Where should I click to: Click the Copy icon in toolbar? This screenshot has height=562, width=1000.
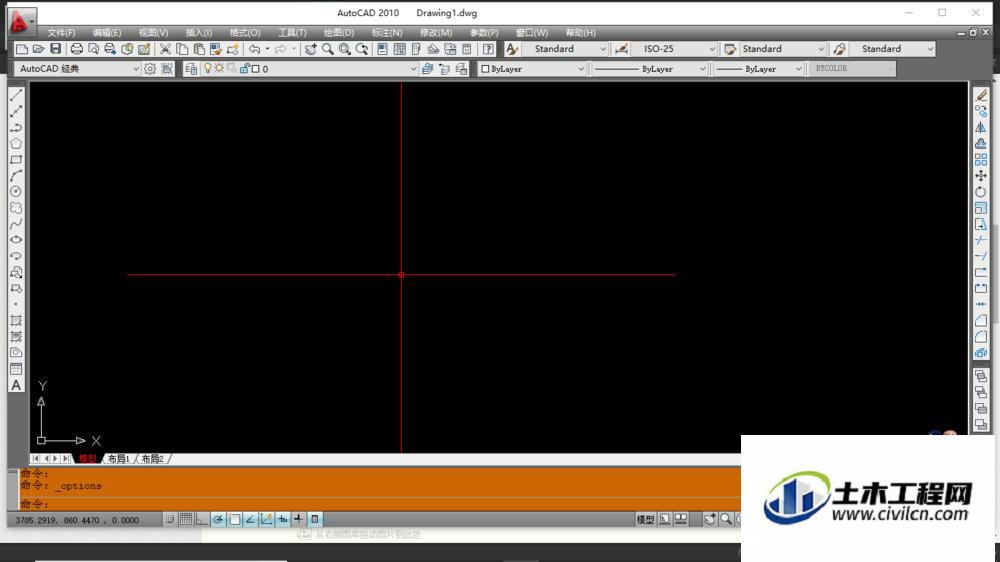click(182, 49)
